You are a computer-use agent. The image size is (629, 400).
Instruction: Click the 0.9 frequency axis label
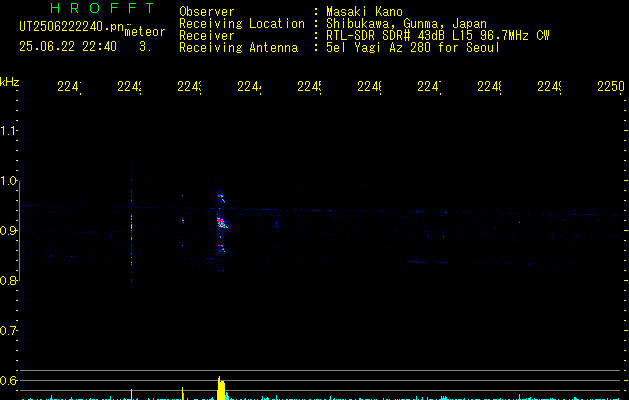(x=8, y=231)
